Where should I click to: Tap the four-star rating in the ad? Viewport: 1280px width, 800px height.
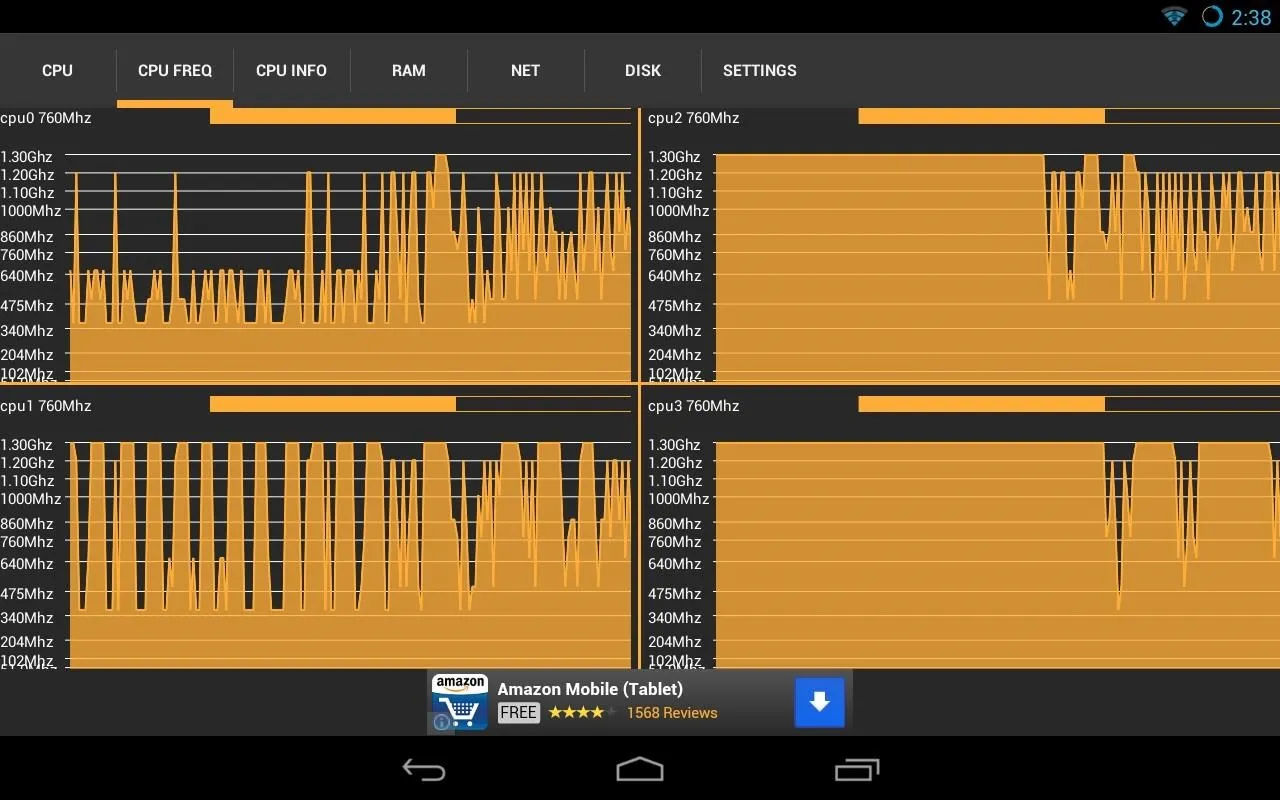pyautogui.click(x=582, y=713)
